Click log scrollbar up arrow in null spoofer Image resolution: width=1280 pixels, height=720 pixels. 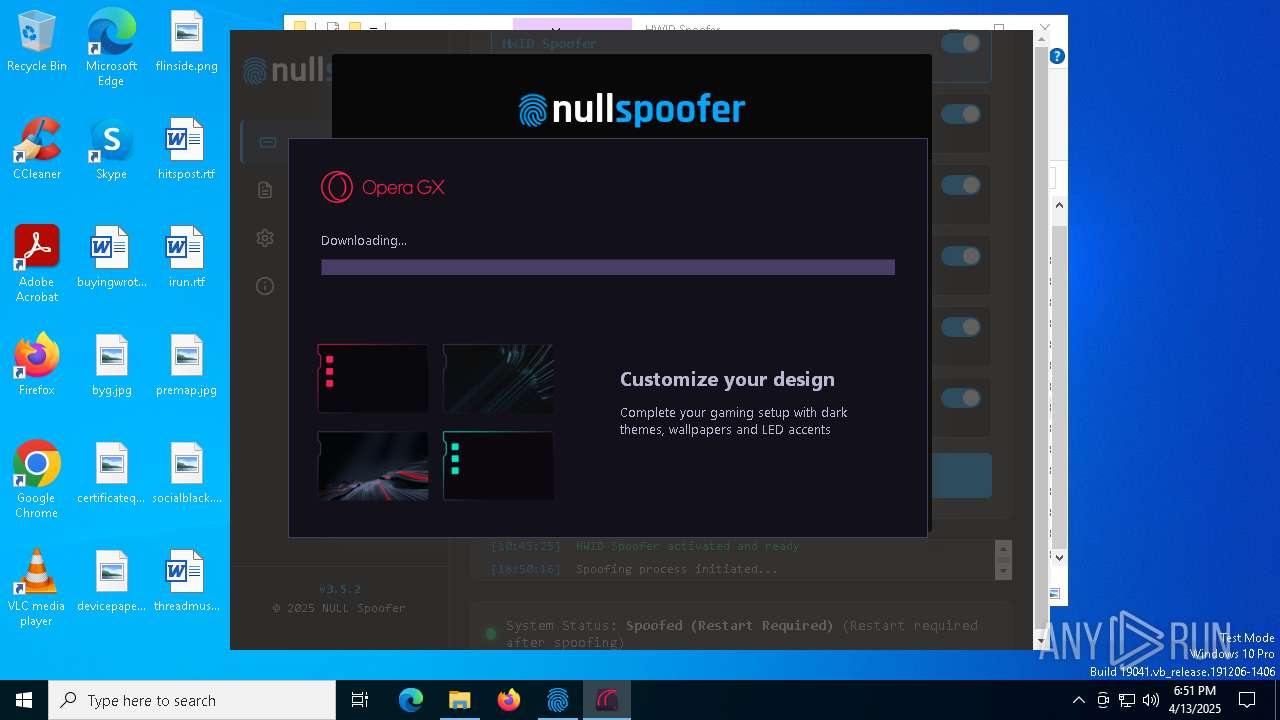click(1003, 549)
